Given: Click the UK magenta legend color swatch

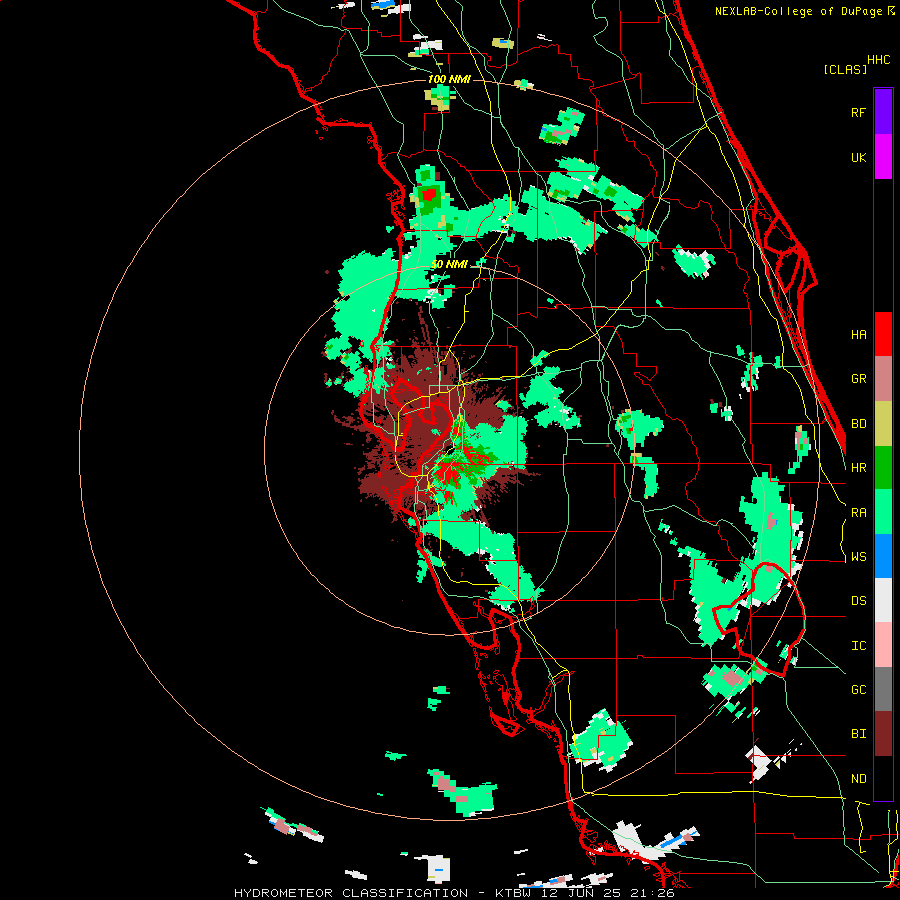Looking at the screenshot, I should coord(883,157).
